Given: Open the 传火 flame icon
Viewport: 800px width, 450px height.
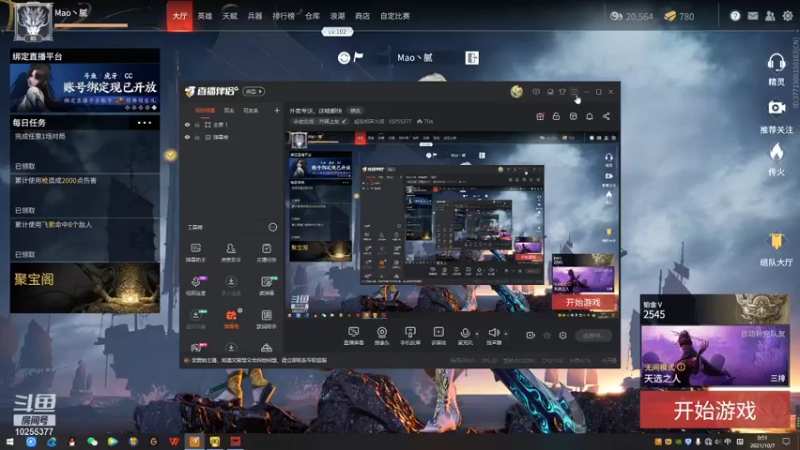Looking at the screenshot, I should (x=776, y=152).
